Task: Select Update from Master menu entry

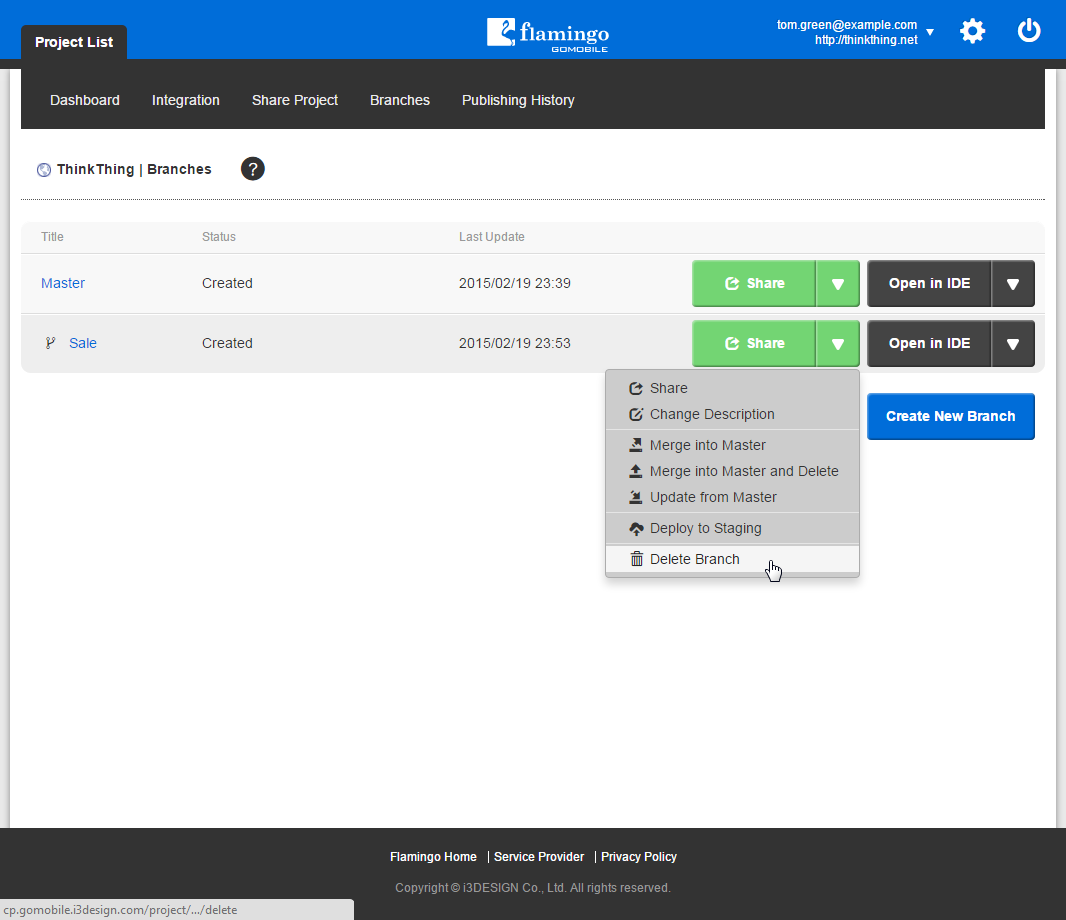Action: tap(732, 497)
